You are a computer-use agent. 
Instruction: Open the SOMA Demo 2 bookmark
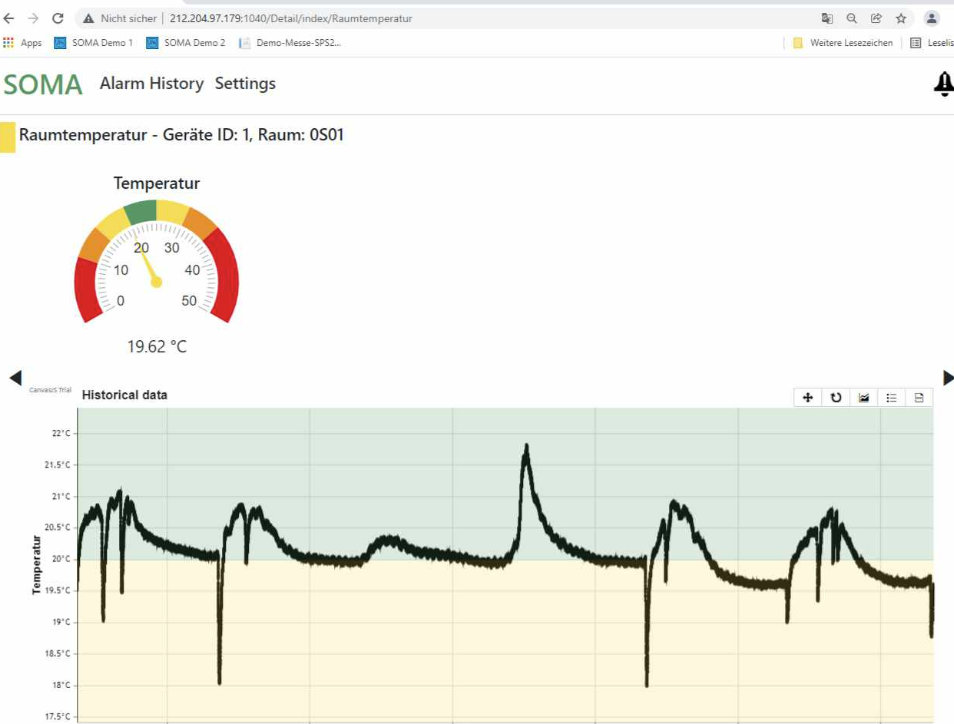pyautogui.click(x=186, y=43)
